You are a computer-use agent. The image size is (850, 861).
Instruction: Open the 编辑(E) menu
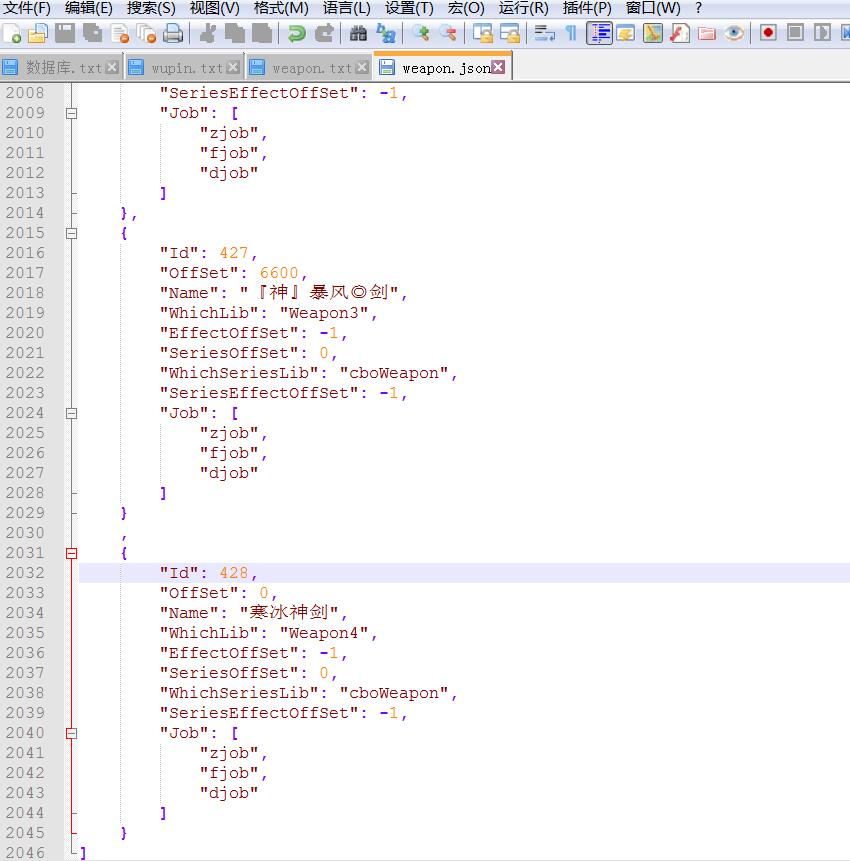pyautogui.click(x=88, y=8)
